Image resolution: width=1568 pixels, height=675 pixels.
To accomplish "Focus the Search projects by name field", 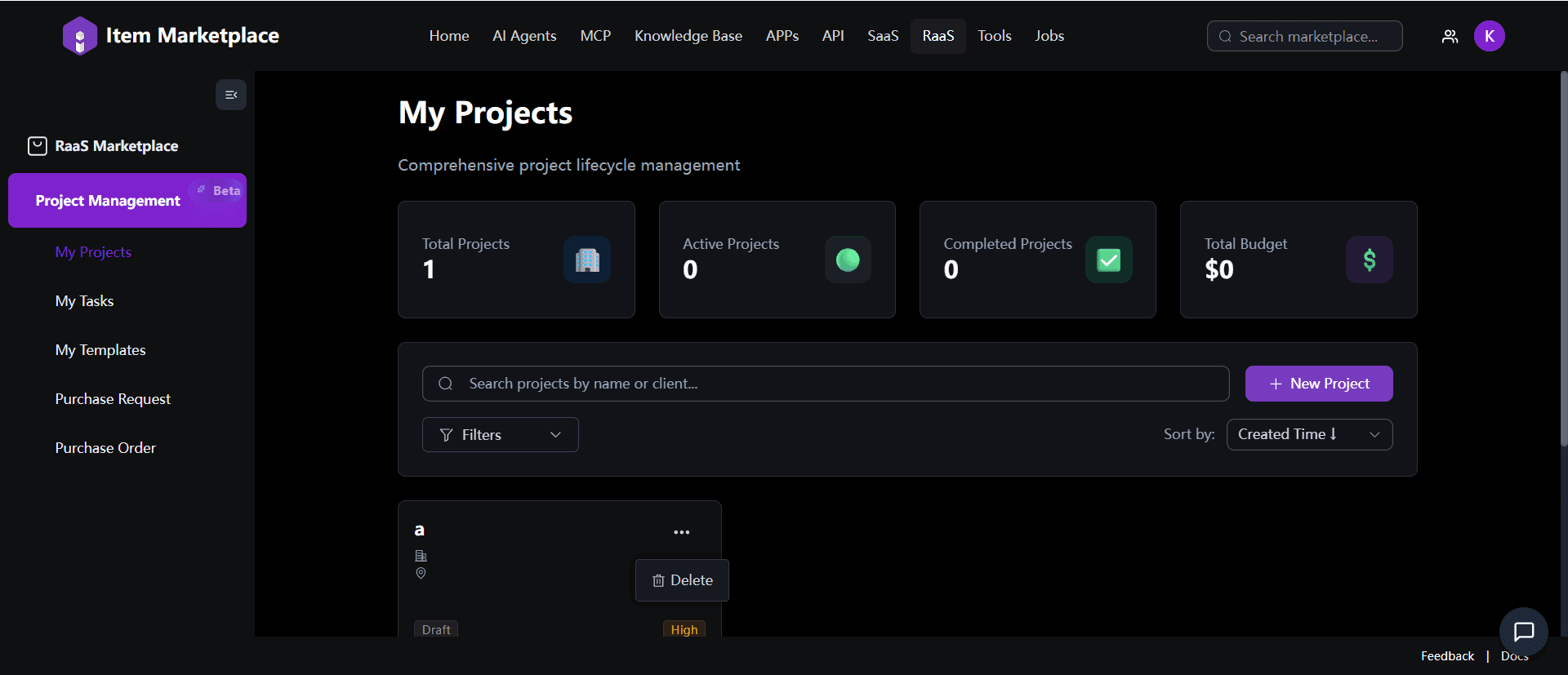I will [826, 384].
